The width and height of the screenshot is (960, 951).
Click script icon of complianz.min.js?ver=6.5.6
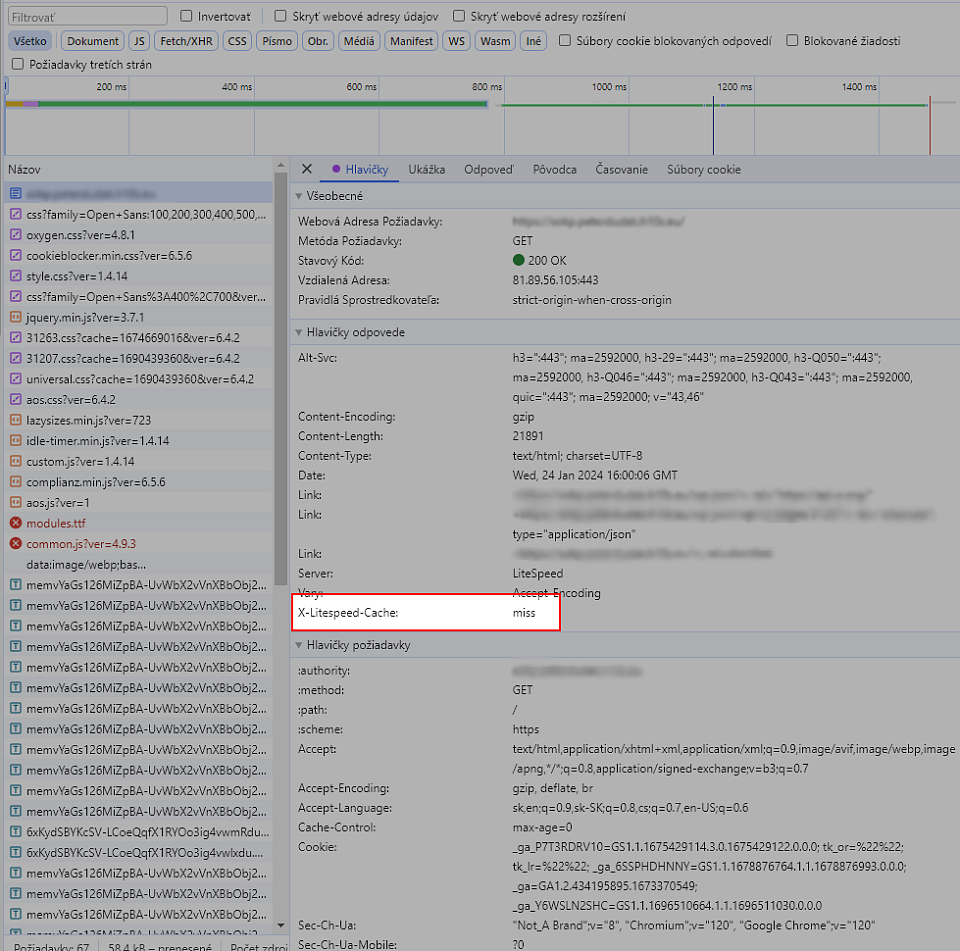point(16,482)
